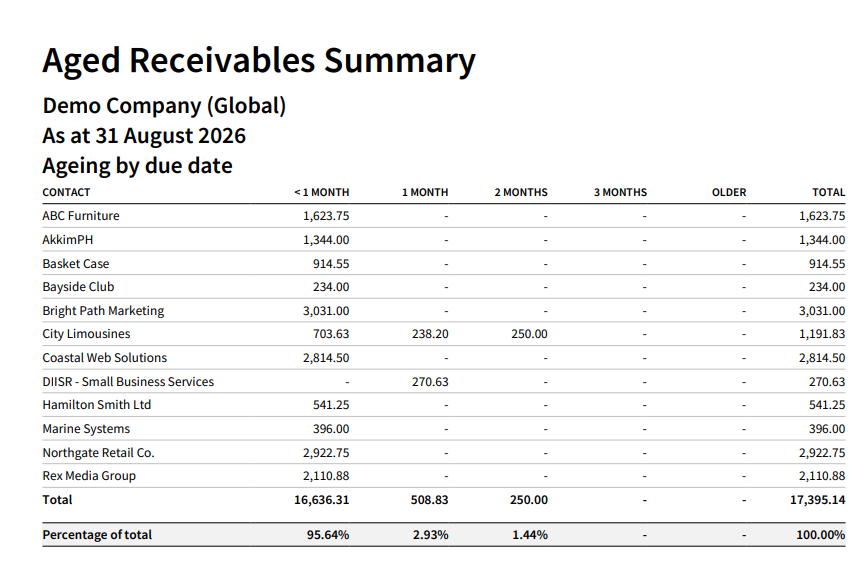Select the OLDER column header
Viewport: 868px width, 587px height.
click(x=729, y=192)
